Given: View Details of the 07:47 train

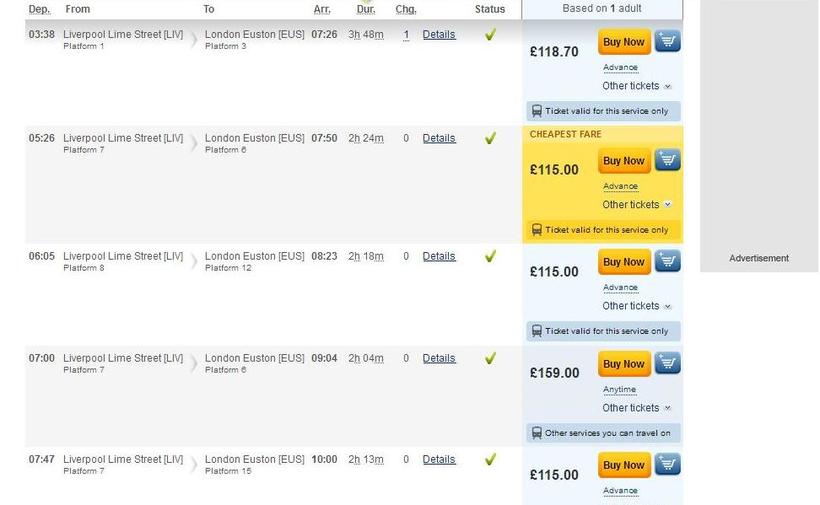Looking at the screenshot, I should (439, 460).
